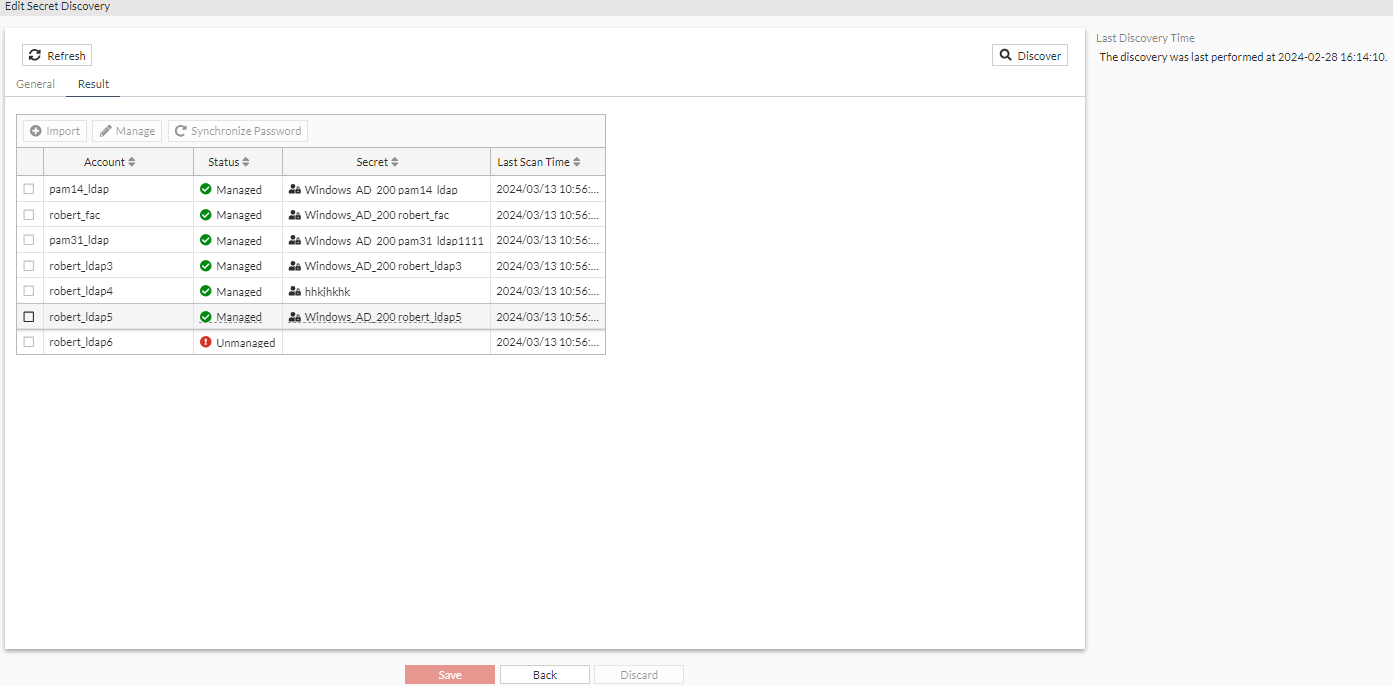Viewport: 1393px width, 688px height.
Task: Sort by Last Scan Time arrows
Action: click(576, 162)
